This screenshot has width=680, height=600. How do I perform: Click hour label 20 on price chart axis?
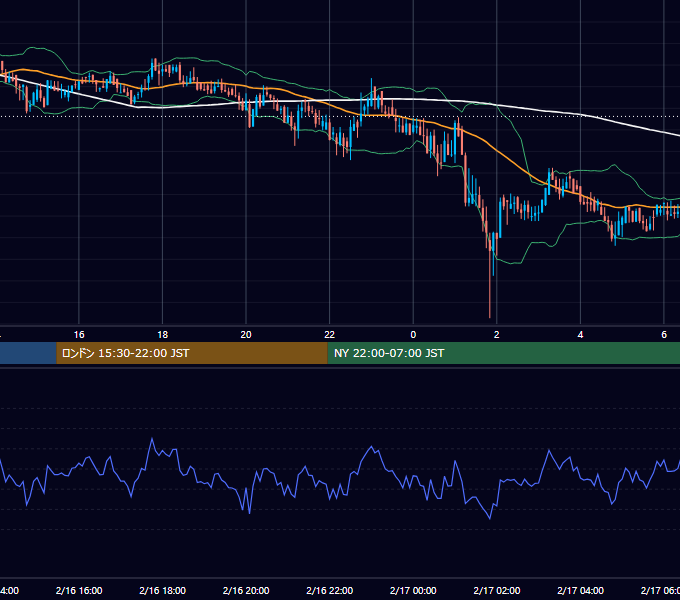point(246,335)
